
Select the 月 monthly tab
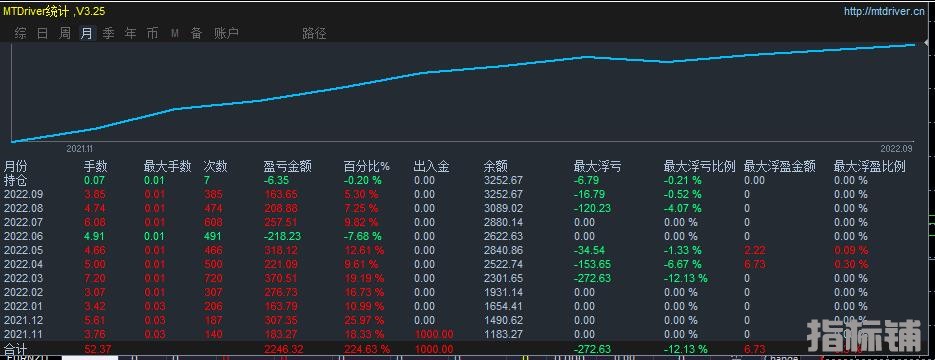click(x=86, y=34)
